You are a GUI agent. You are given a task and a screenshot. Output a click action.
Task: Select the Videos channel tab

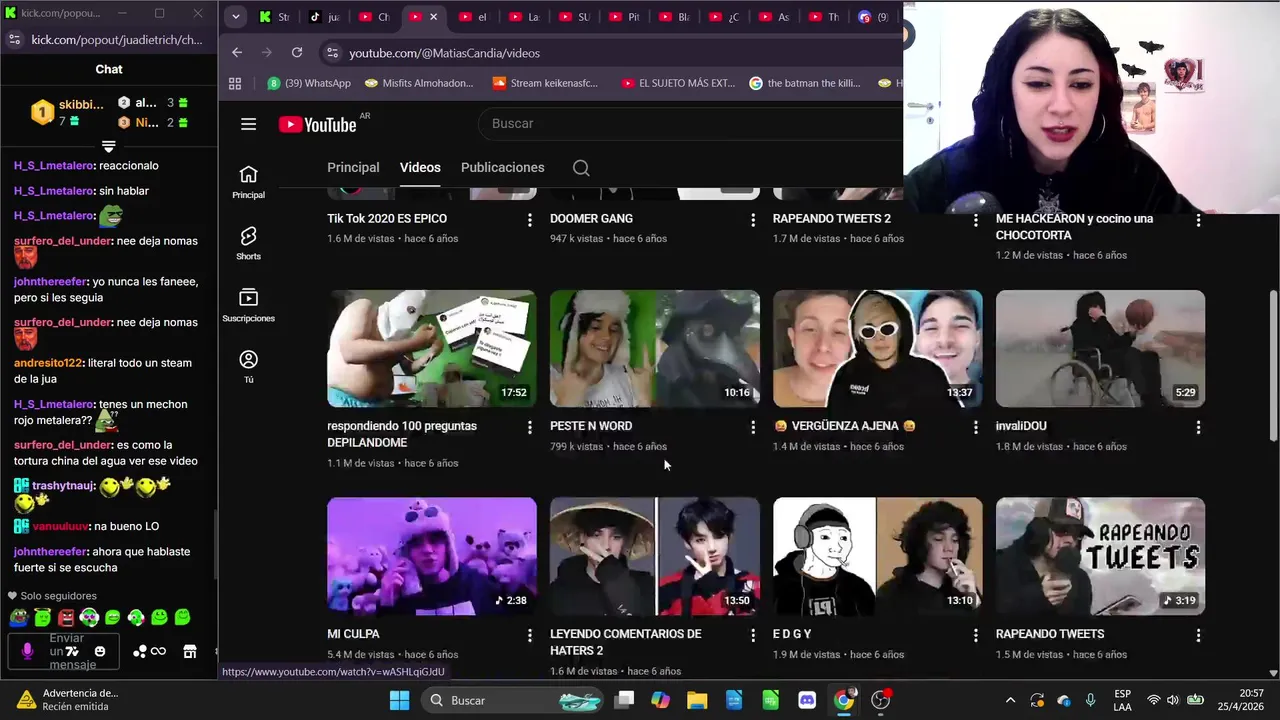tap(420, 167)
